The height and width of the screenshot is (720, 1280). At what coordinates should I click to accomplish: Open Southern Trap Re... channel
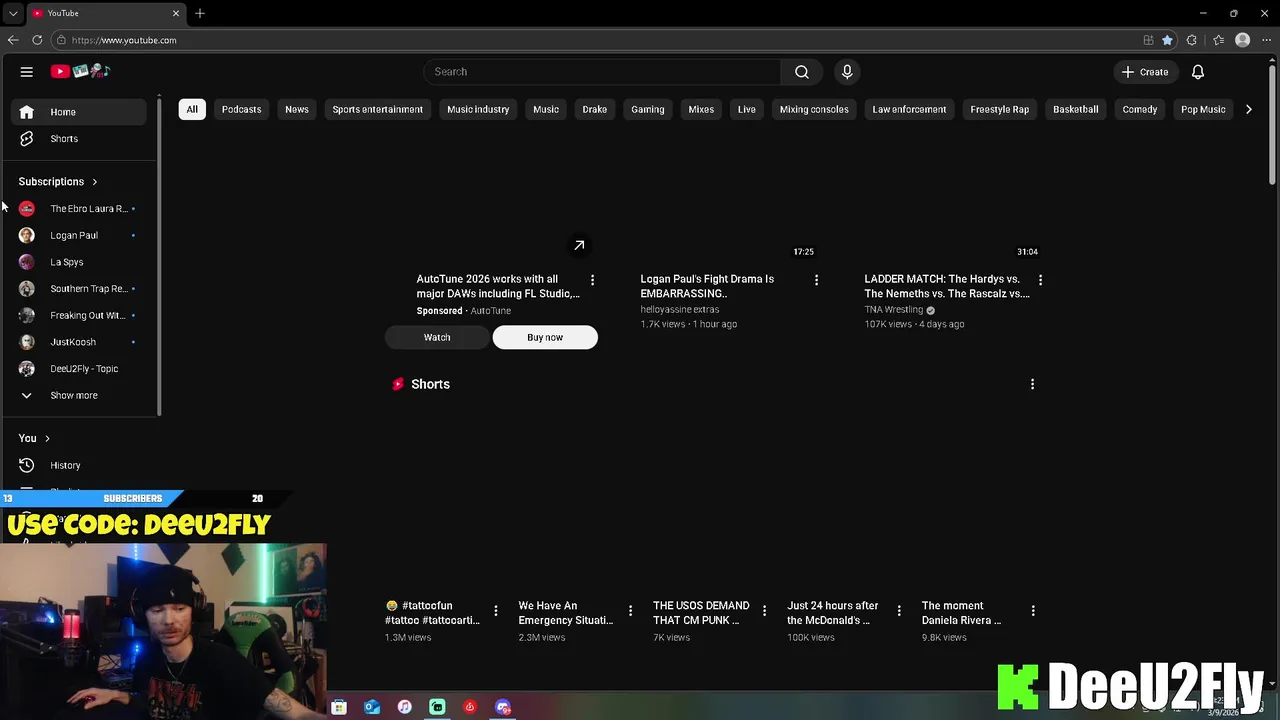click(x=80, y=288)
